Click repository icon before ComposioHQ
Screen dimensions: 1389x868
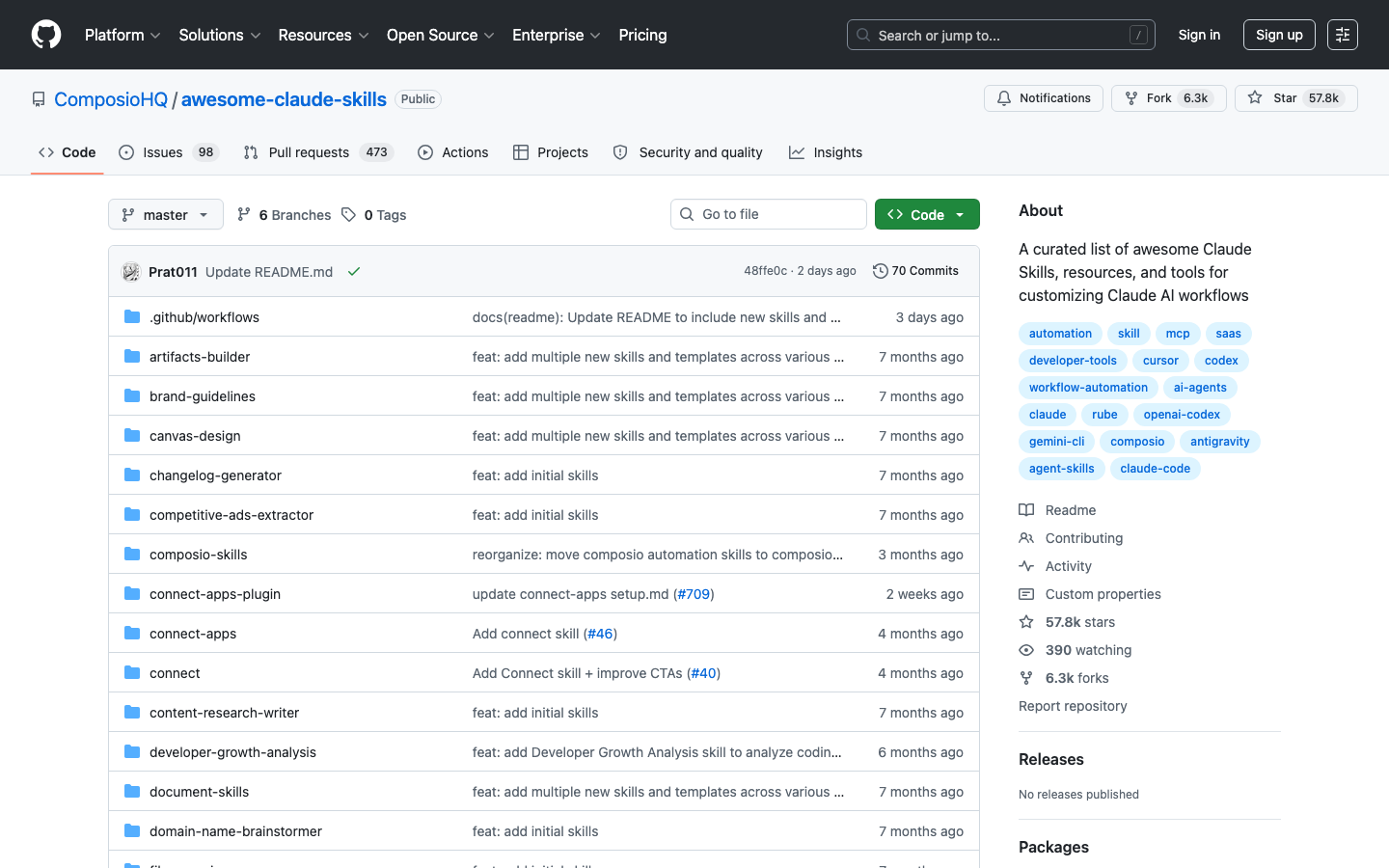(39, 99)
